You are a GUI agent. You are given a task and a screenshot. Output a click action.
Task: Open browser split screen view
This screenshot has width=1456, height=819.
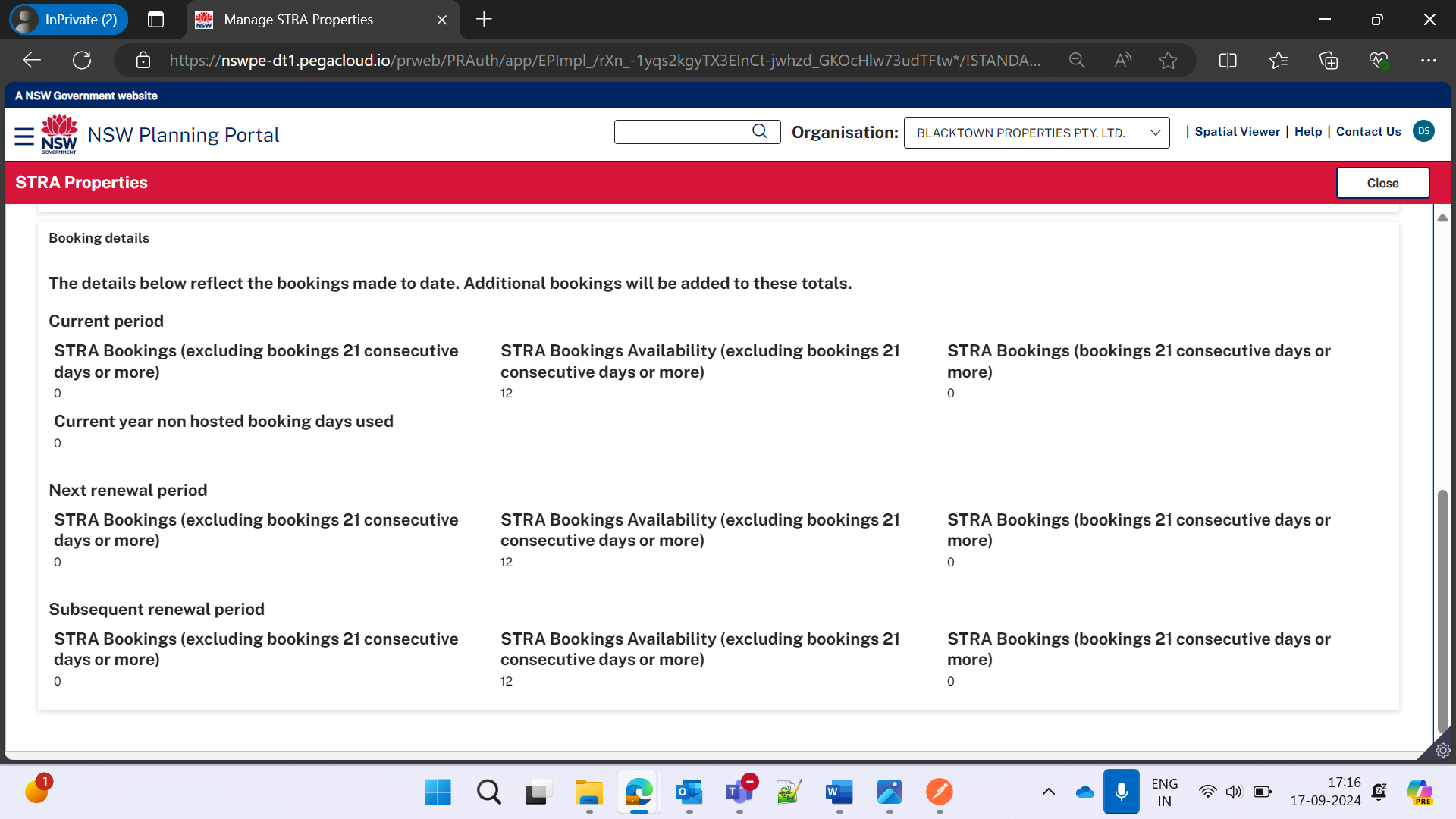(1228, 61)
